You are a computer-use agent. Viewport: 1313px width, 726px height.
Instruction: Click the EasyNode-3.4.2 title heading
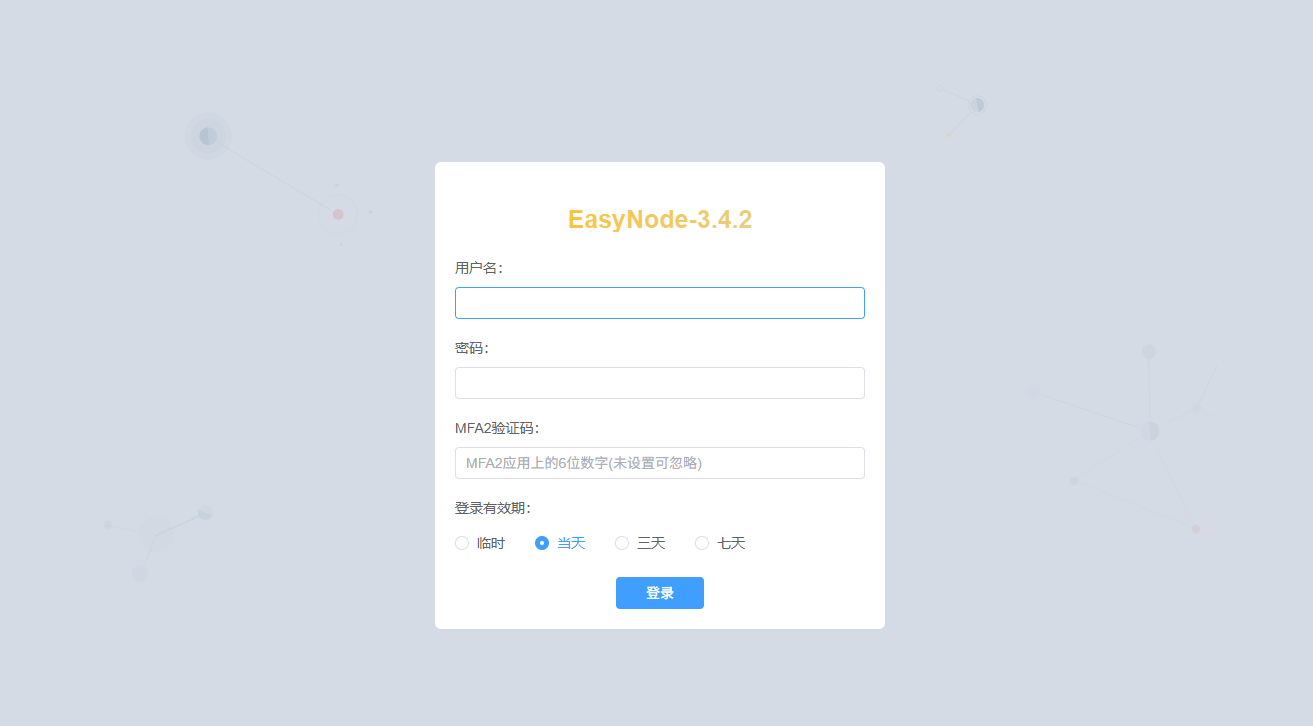pyautogui.click(x=660, y=220)
